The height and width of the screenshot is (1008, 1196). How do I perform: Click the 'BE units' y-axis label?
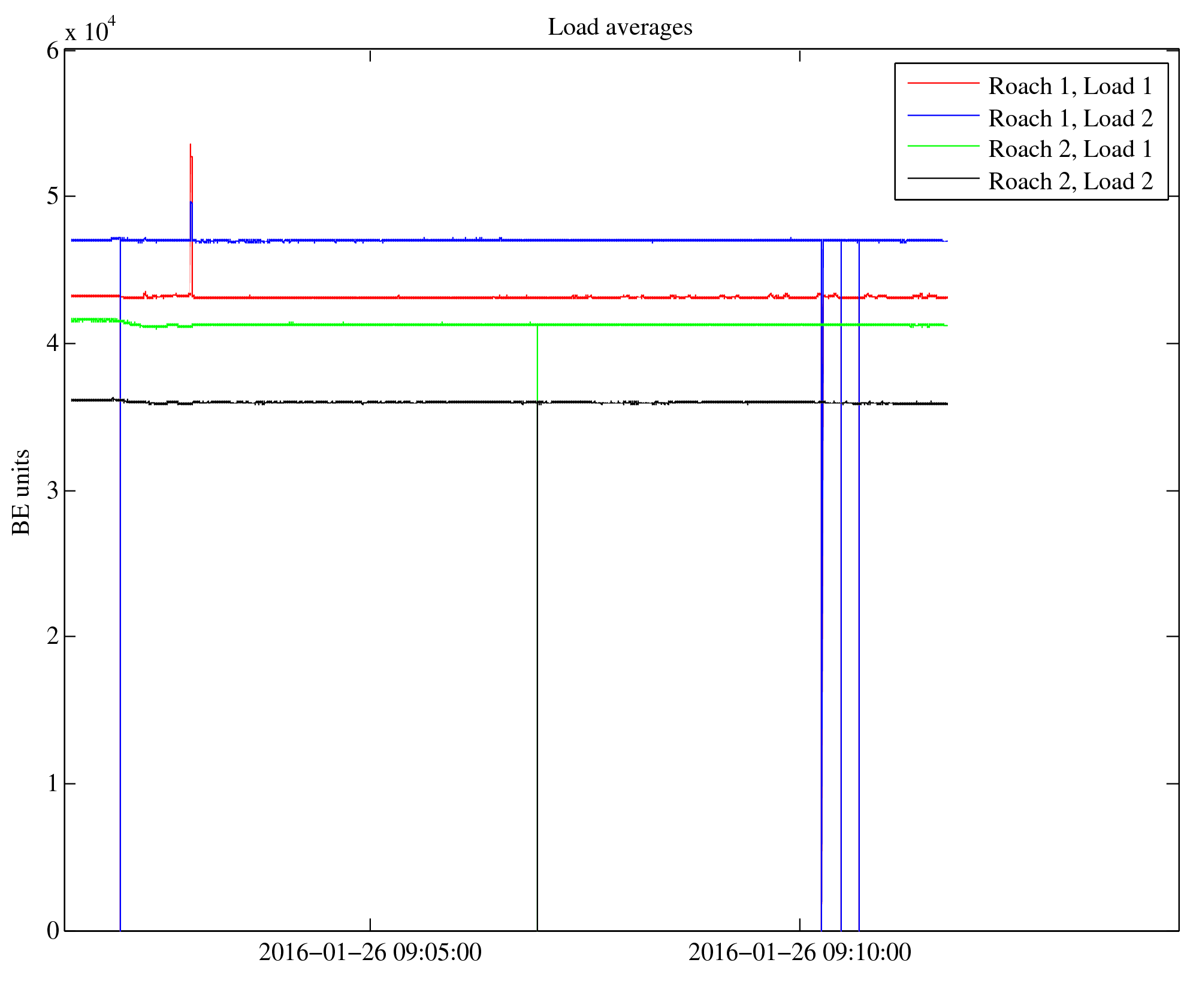[x=21, y=492]
